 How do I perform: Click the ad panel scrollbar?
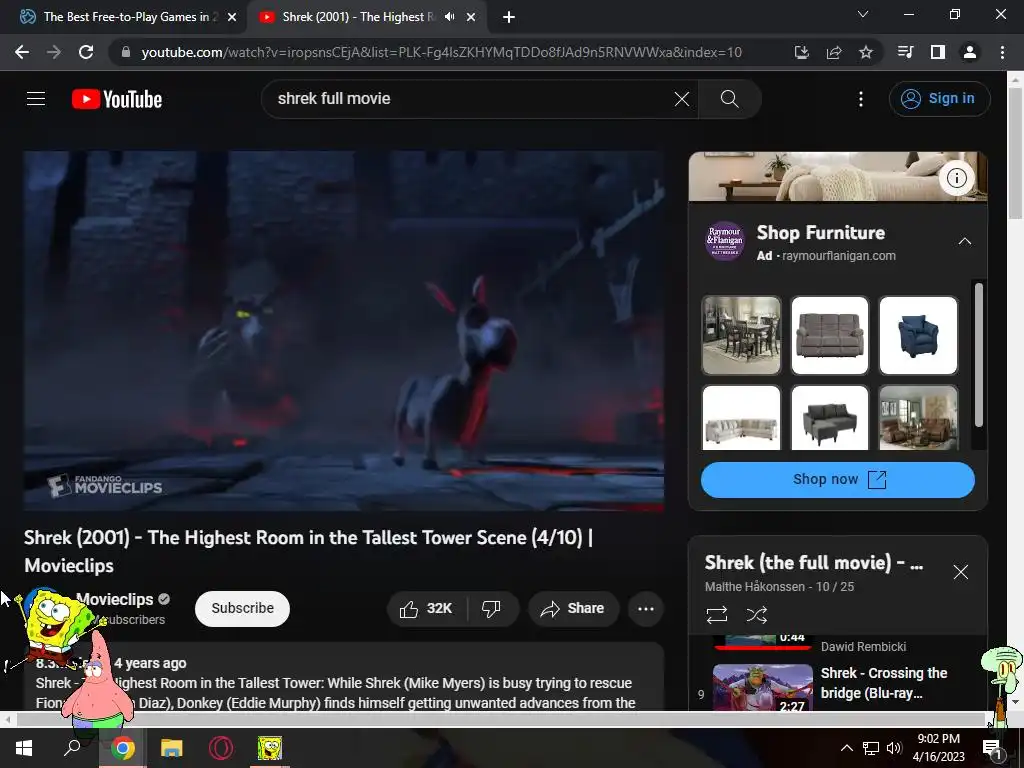coord(978,355)
